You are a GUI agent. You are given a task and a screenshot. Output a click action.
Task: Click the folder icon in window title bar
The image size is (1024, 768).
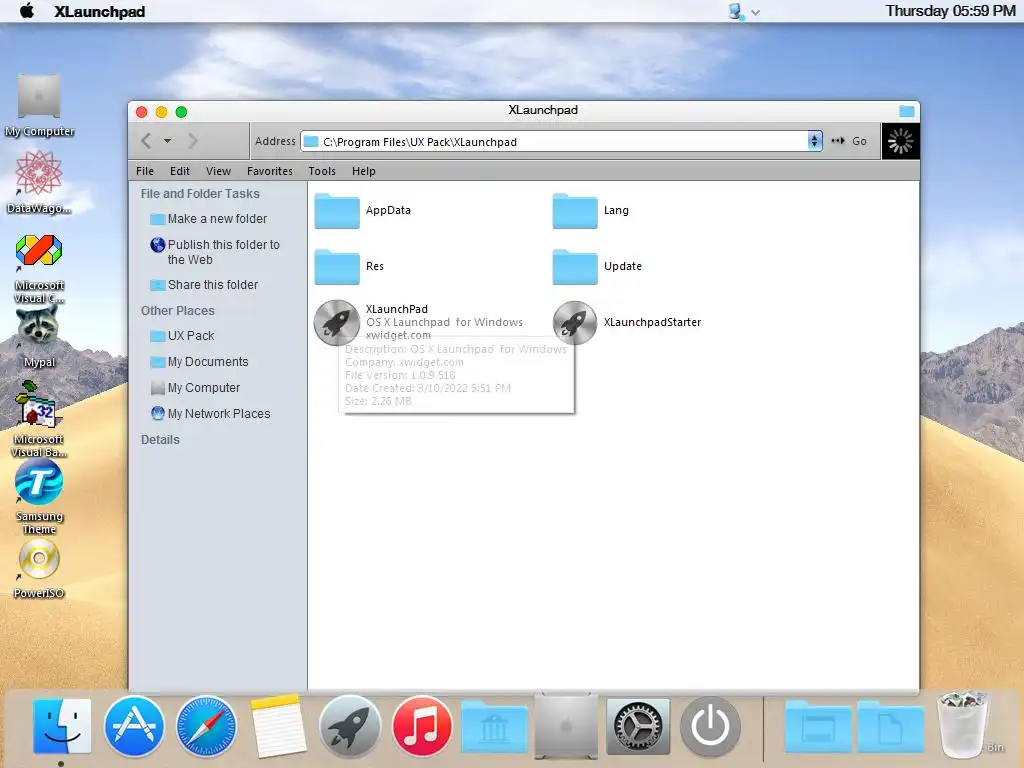[x=906, y=111]
